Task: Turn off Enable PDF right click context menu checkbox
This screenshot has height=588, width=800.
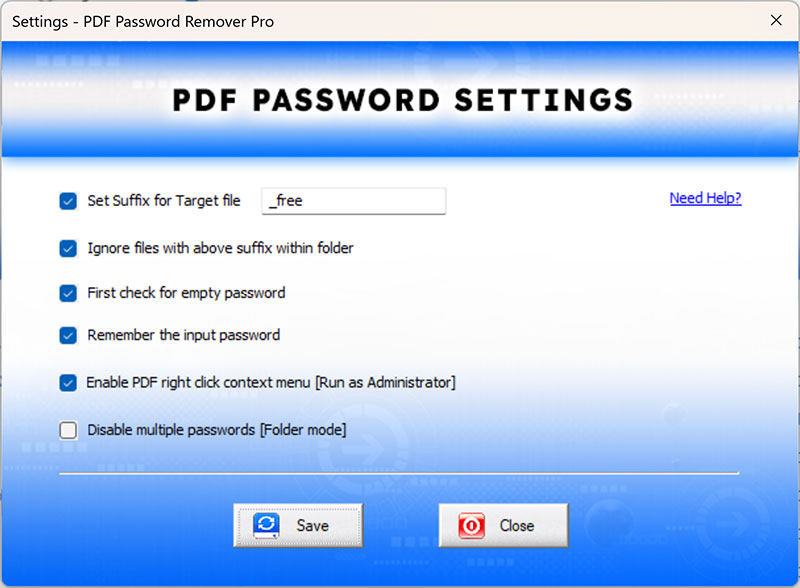Action: 68,383
